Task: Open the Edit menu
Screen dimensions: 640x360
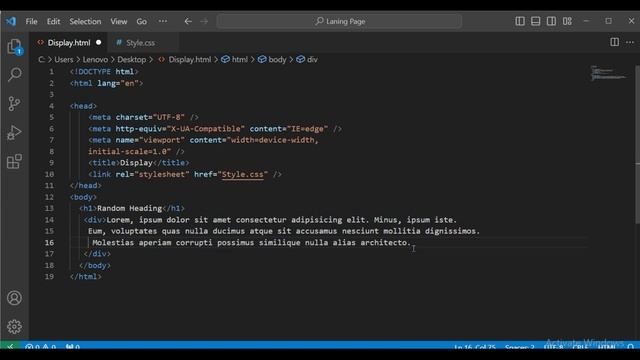Action: 53,21
